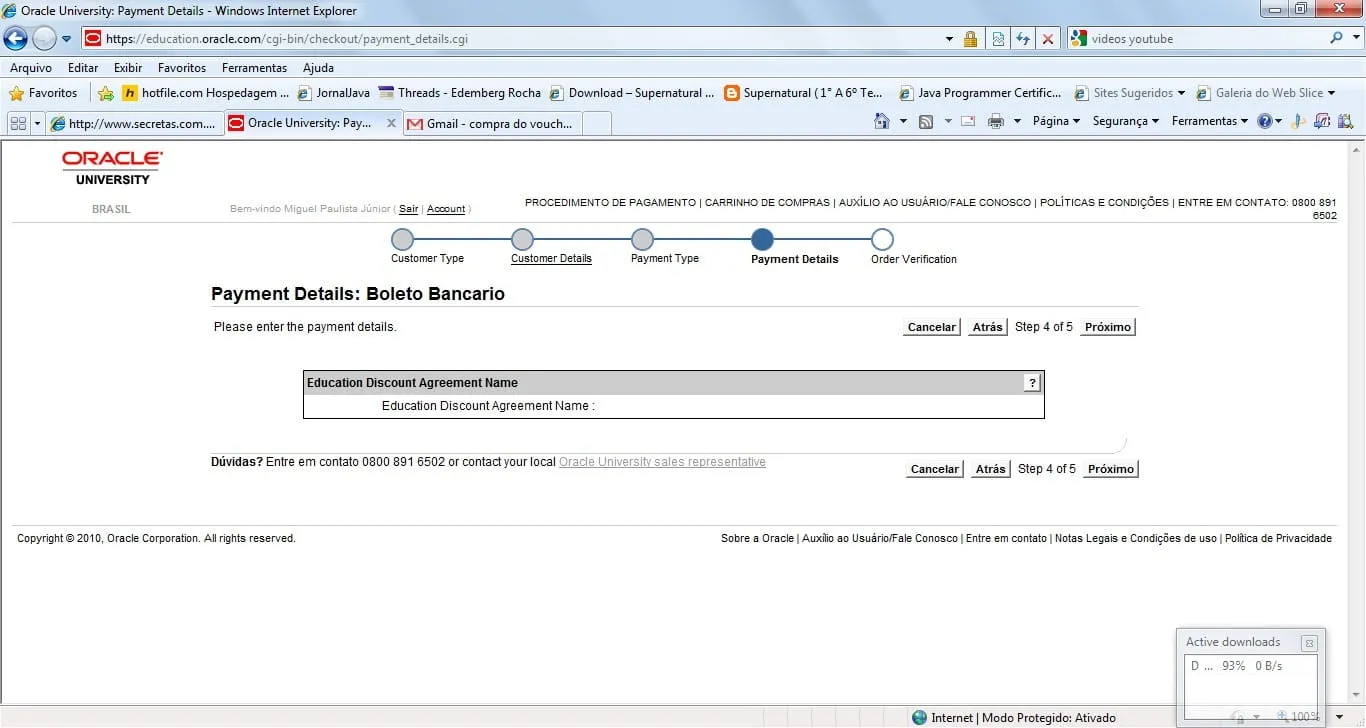Viewport: 1366px width, 728px height.
Task: Click the Home page icon
Action: pyautogui.click(x=881, y=121)
